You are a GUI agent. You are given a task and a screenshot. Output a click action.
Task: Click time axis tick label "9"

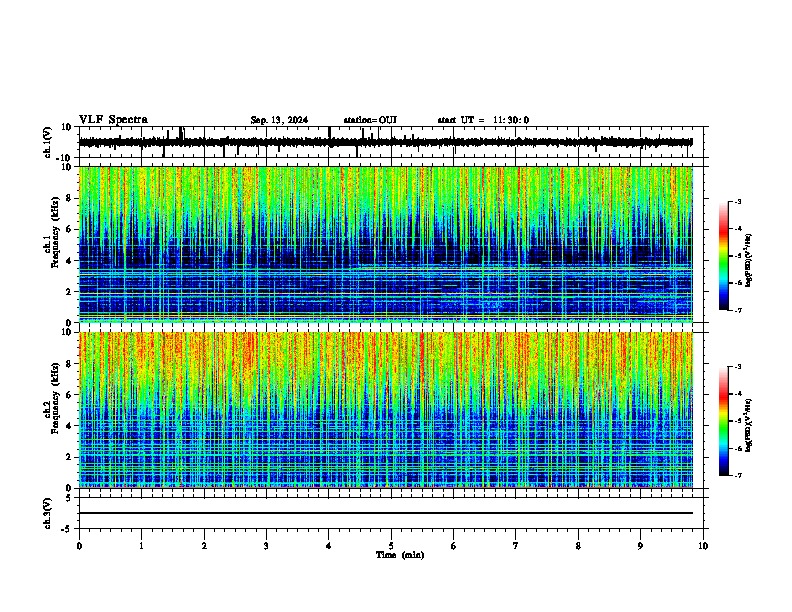[x=640, y=546]
